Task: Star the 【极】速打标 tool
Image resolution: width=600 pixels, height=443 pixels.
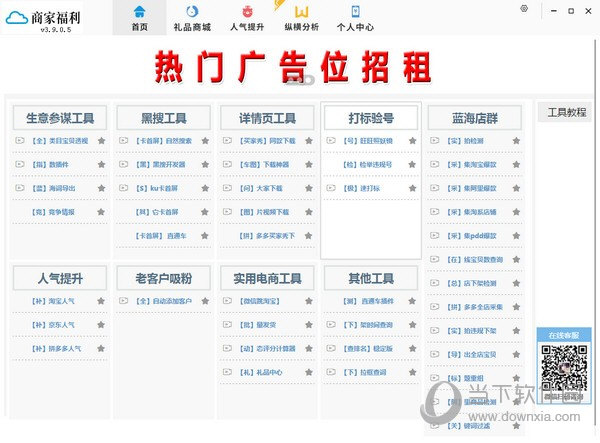Action: tap(412, 188)
